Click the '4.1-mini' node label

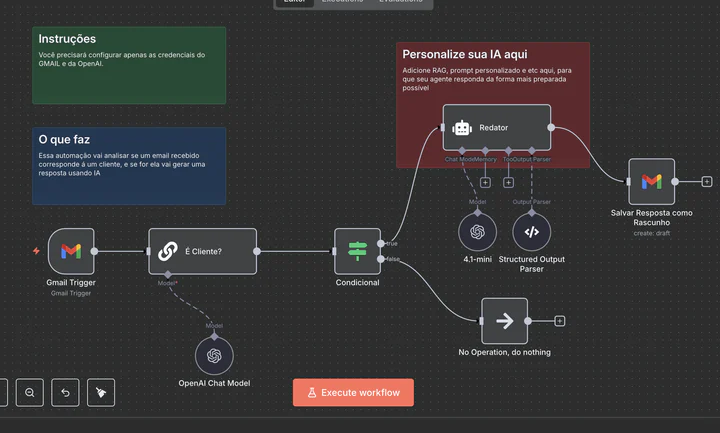478,259
